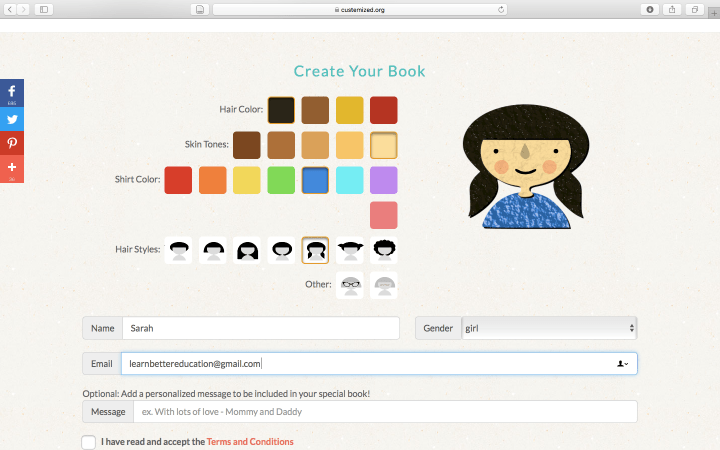Open more sharing options plus icon
This screenshot has width=720, height=450.
click(x=12, y=168)
